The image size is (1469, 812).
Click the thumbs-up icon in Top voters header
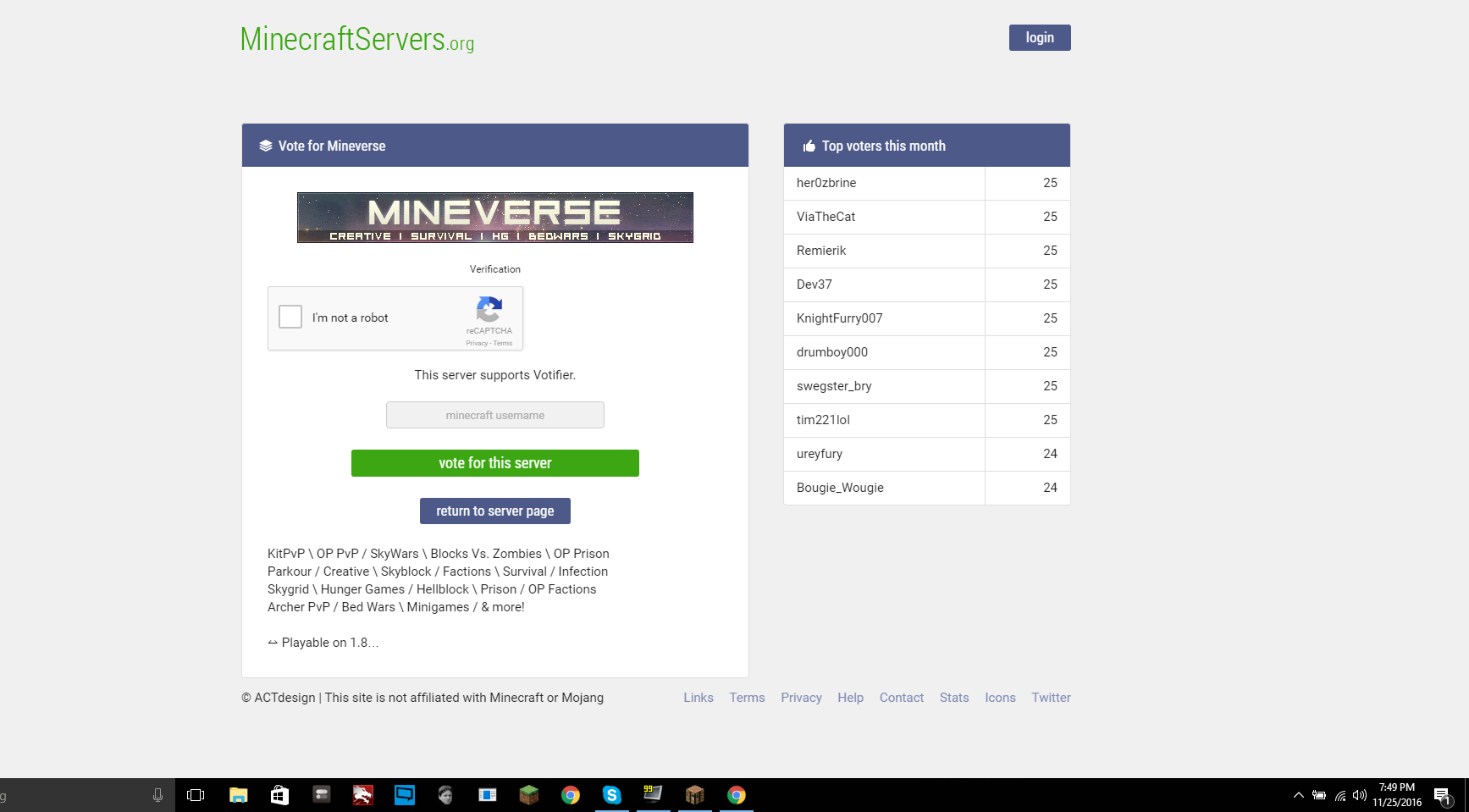809,146
